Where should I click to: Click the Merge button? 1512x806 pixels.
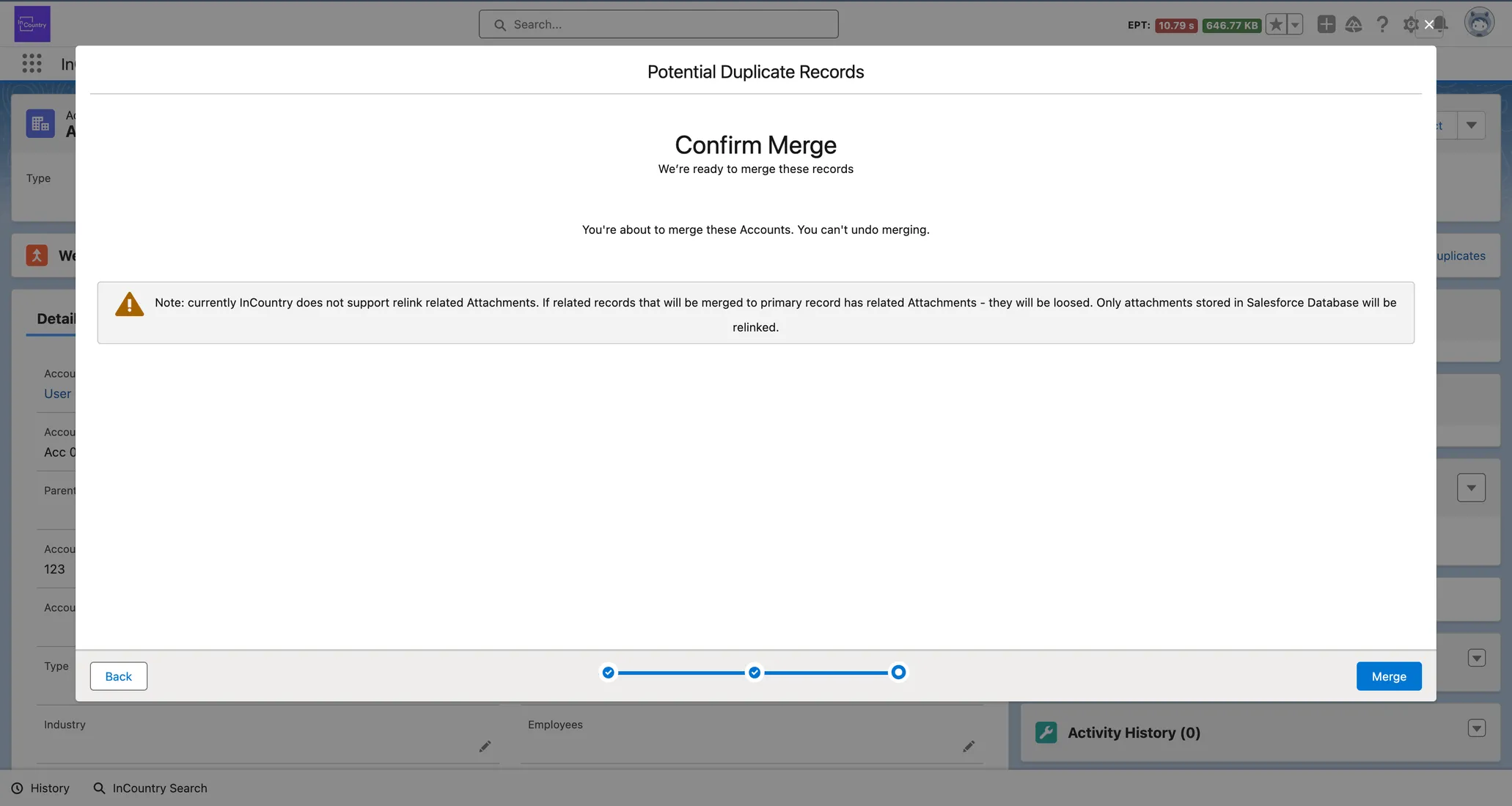click(1388, 676)
